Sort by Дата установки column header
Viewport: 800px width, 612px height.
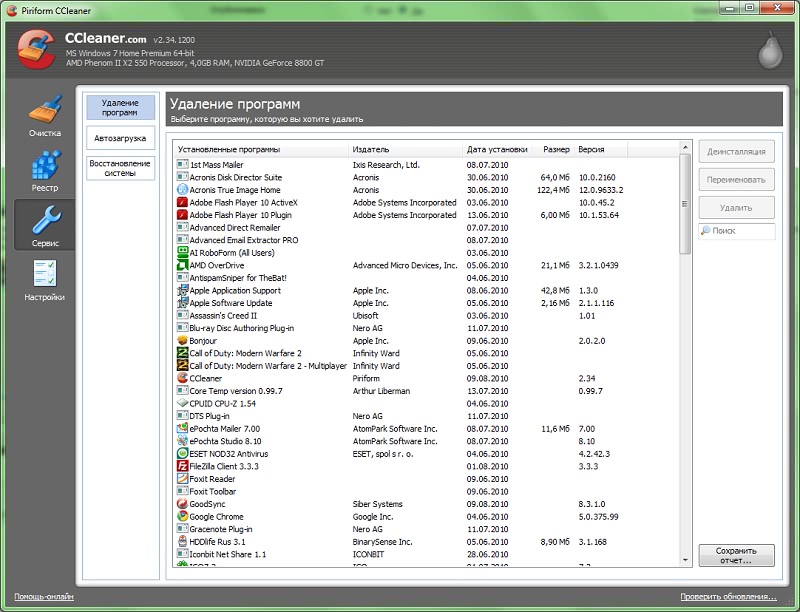(497, 149)
